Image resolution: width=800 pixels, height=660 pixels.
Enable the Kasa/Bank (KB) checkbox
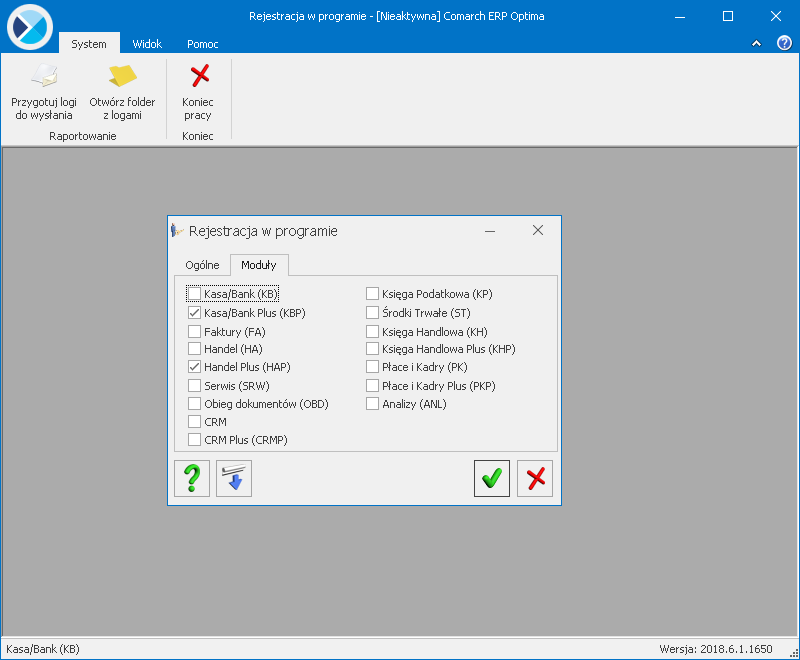point(194,294)
